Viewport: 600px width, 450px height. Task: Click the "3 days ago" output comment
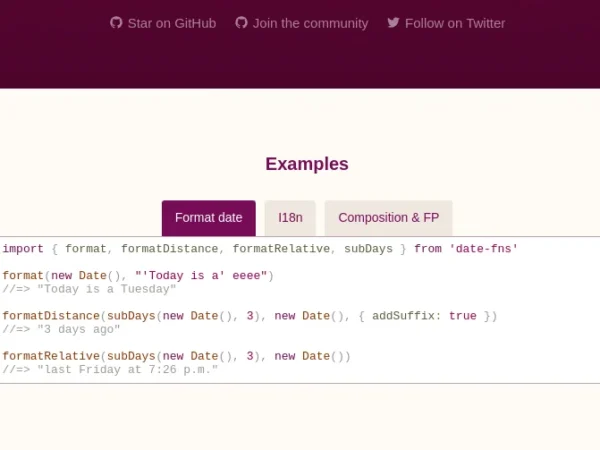pyautogui.click(x=79, y=329)
